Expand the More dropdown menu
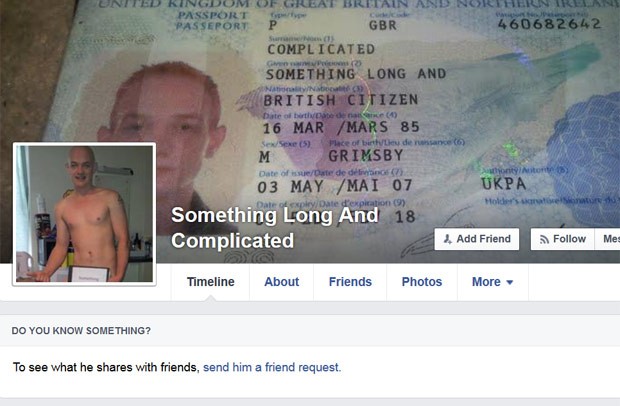Viewport: 620px width, 406px height. (493, 282)
